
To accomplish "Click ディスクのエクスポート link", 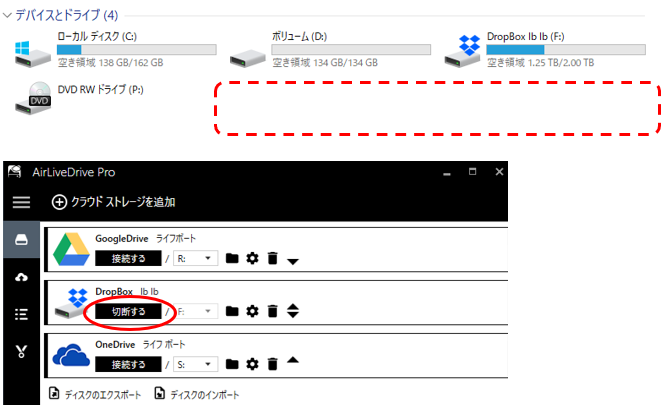I will pyautogui.click(x=95, y=394).
